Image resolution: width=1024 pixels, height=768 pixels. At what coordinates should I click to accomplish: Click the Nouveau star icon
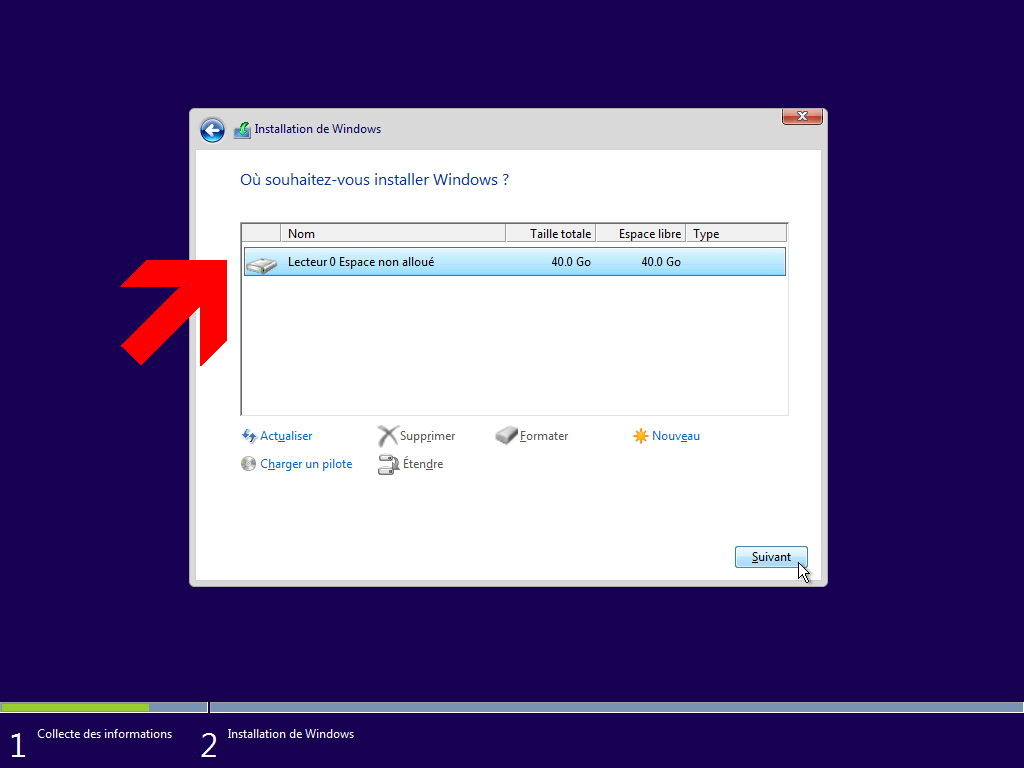pyautogui.click(x=641, y=436)
